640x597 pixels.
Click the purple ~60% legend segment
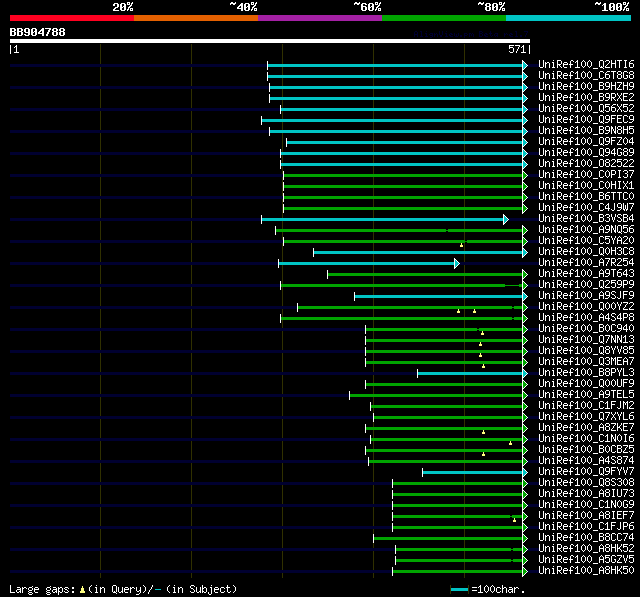click(320, 18)
